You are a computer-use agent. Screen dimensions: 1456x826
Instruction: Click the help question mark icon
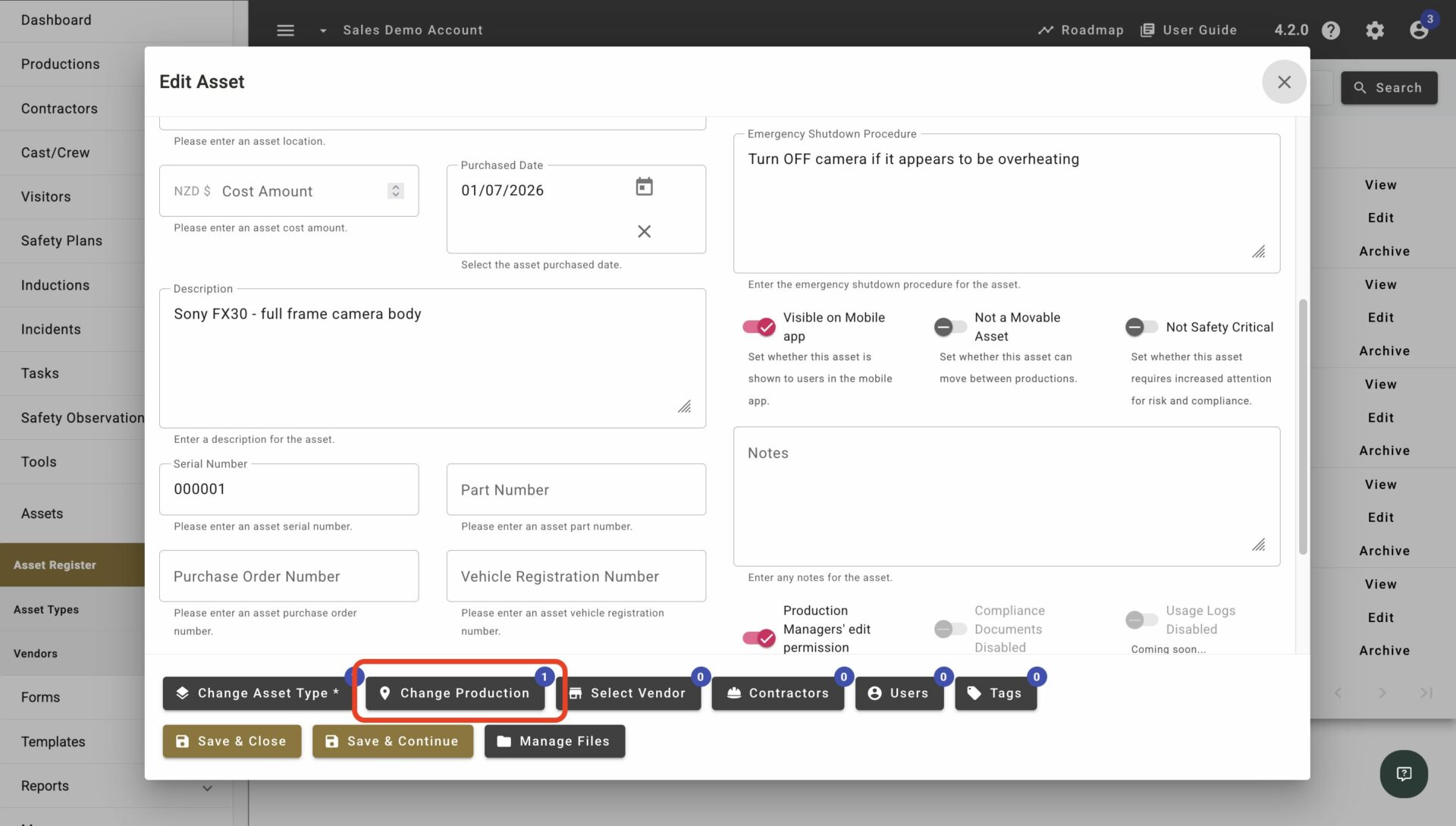[1330, 30]
